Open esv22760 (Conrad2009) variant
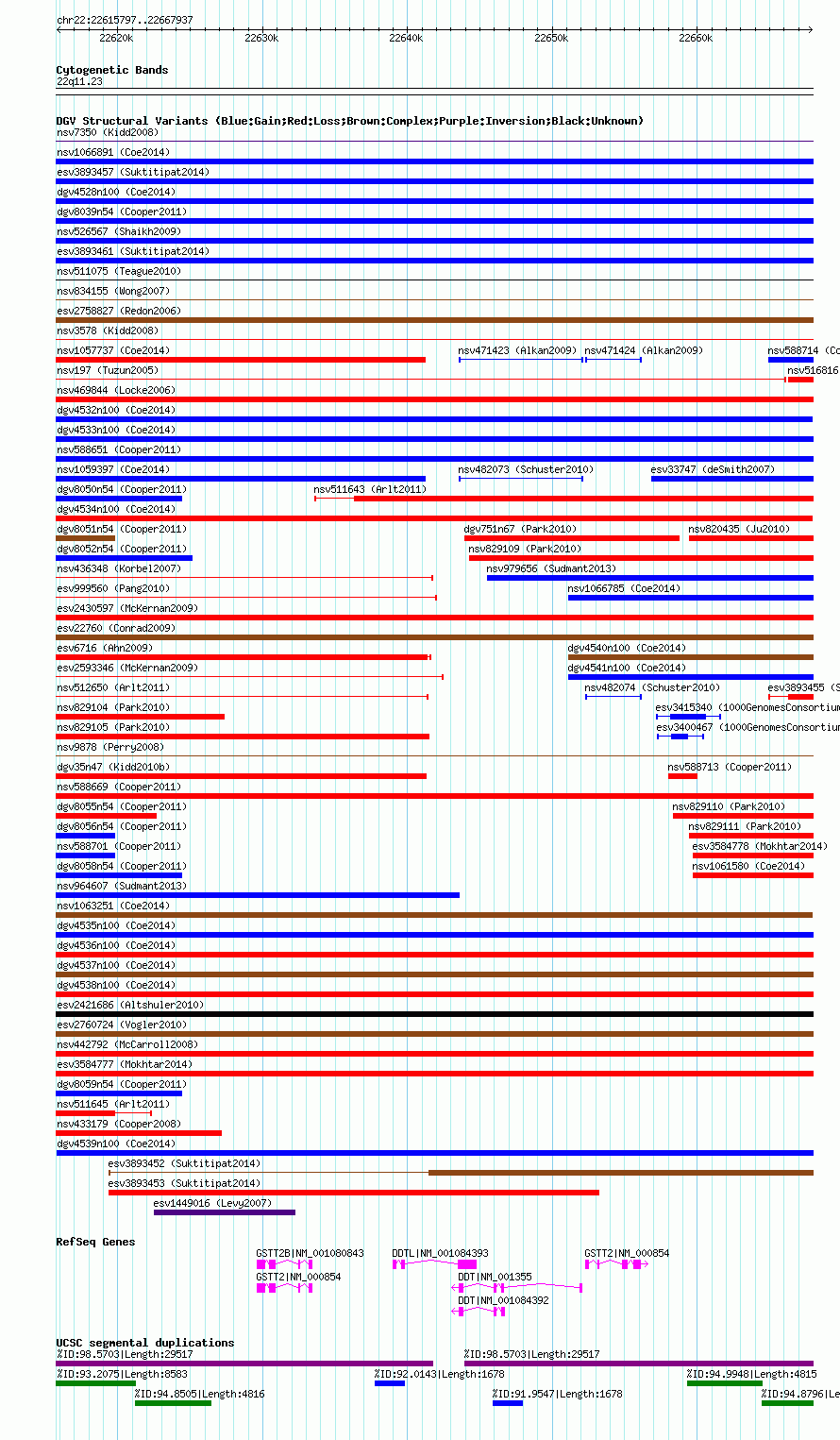This screenshot has width=840, height=1440. 116,628
